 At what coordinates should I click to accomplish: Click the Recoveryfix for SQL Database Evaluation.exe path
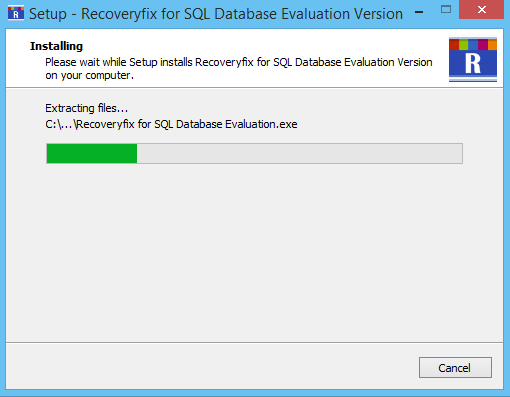coord(171,124)
